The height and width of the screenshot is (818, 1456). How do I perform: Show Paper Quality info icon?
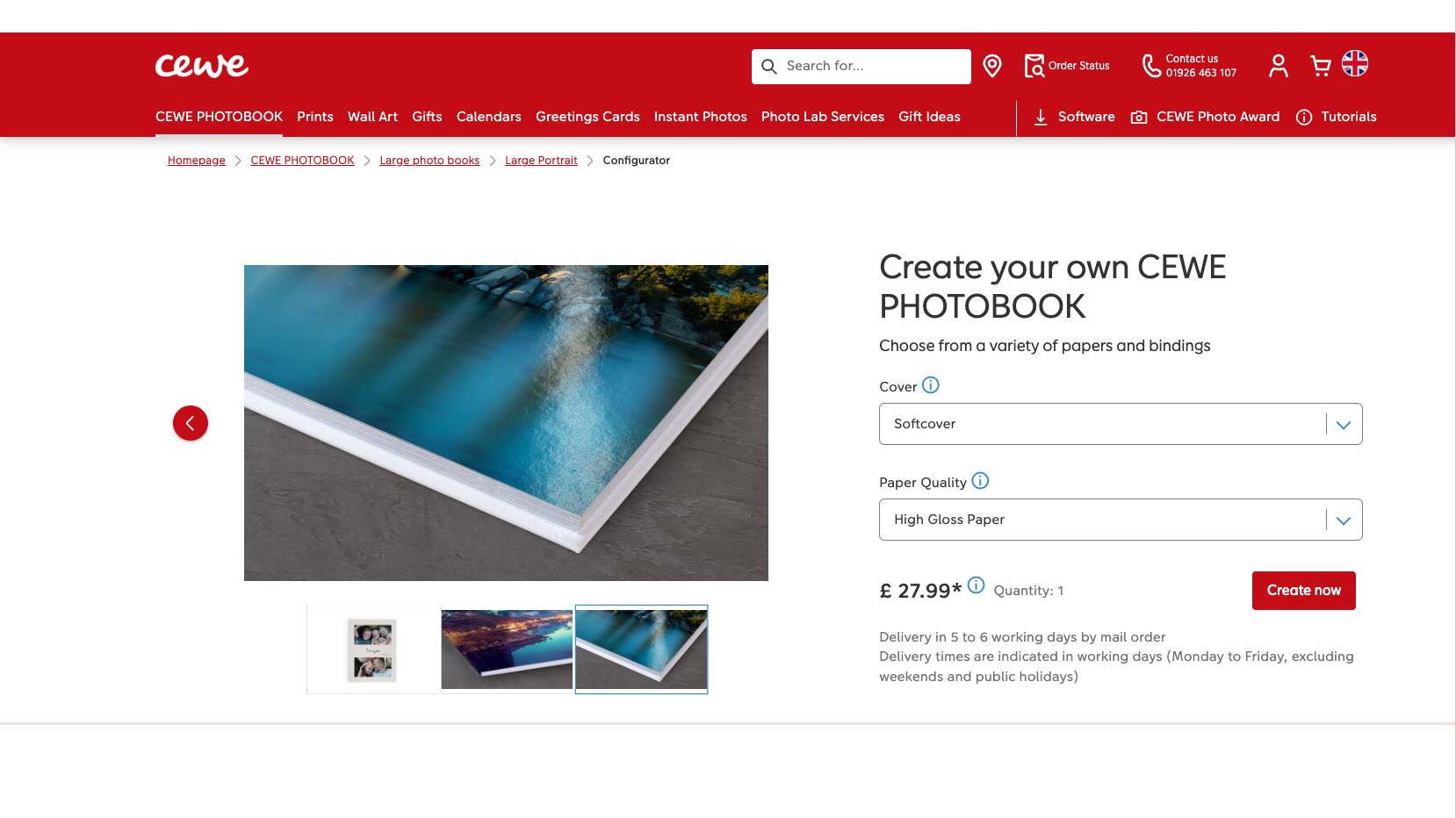[x=980, y=480]
